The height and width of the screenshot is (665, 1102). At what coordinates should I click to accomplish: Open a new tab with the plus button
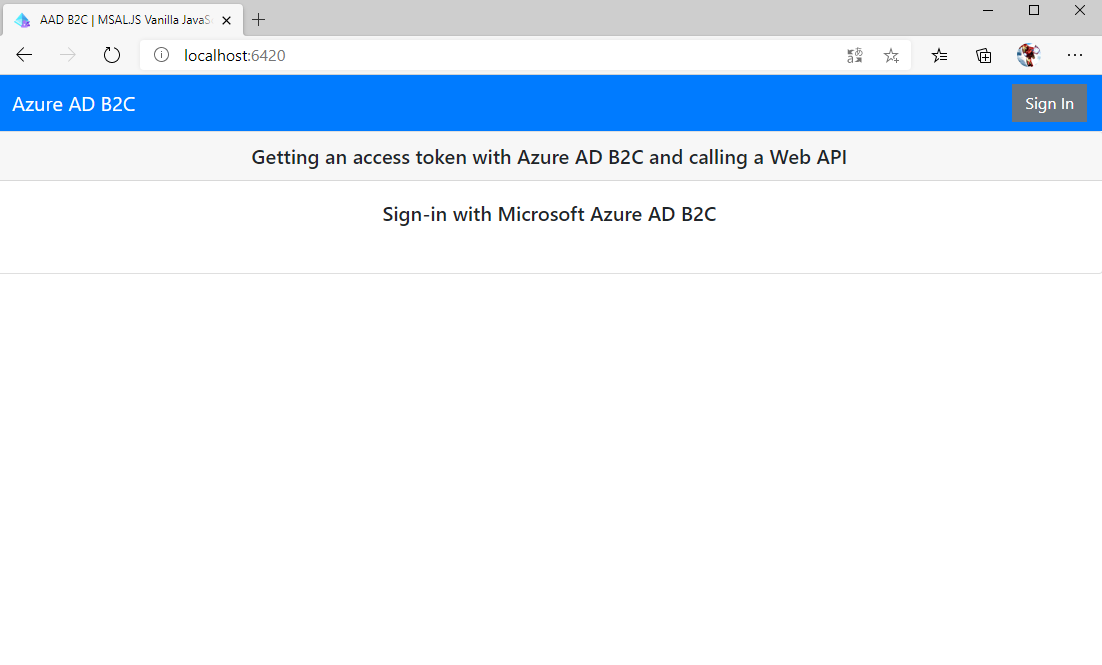[x=259, y=20]
